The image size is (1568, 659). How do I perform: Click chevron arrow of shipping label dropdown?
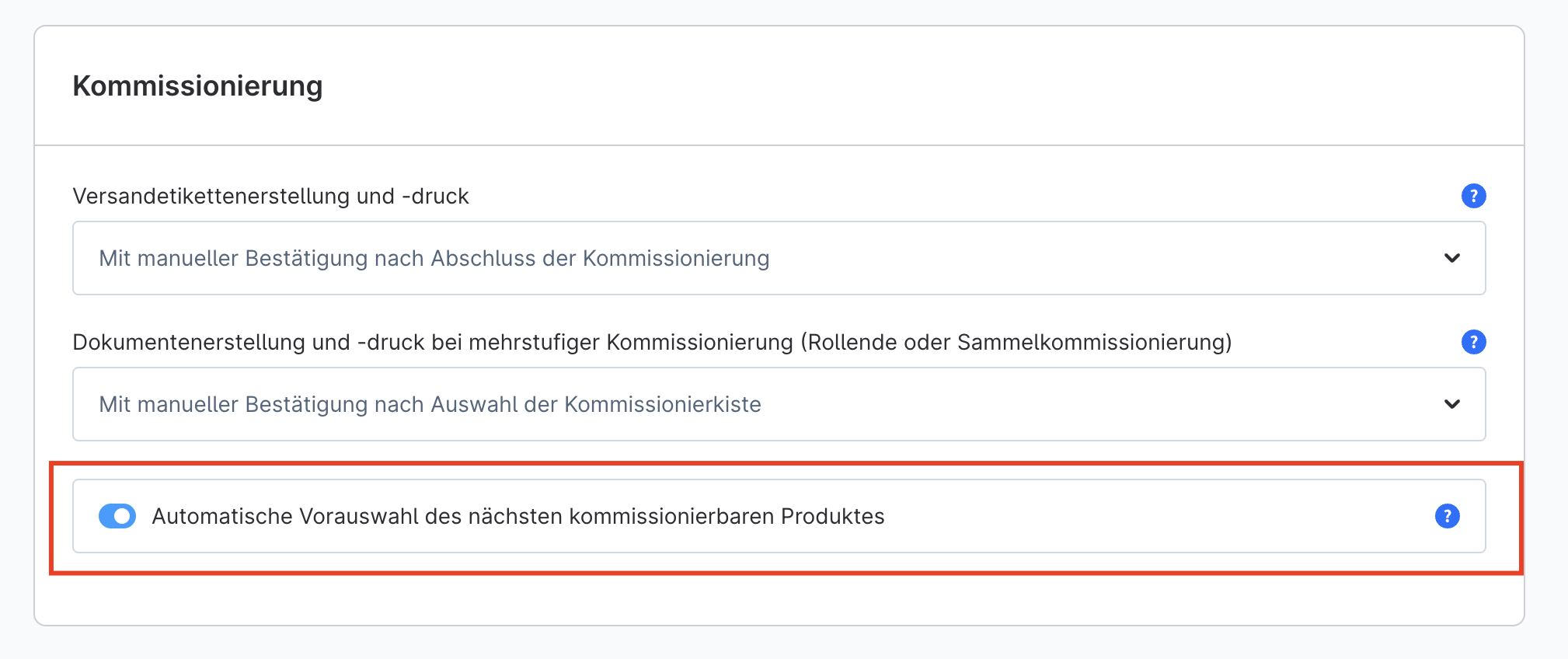point(1451,258)
